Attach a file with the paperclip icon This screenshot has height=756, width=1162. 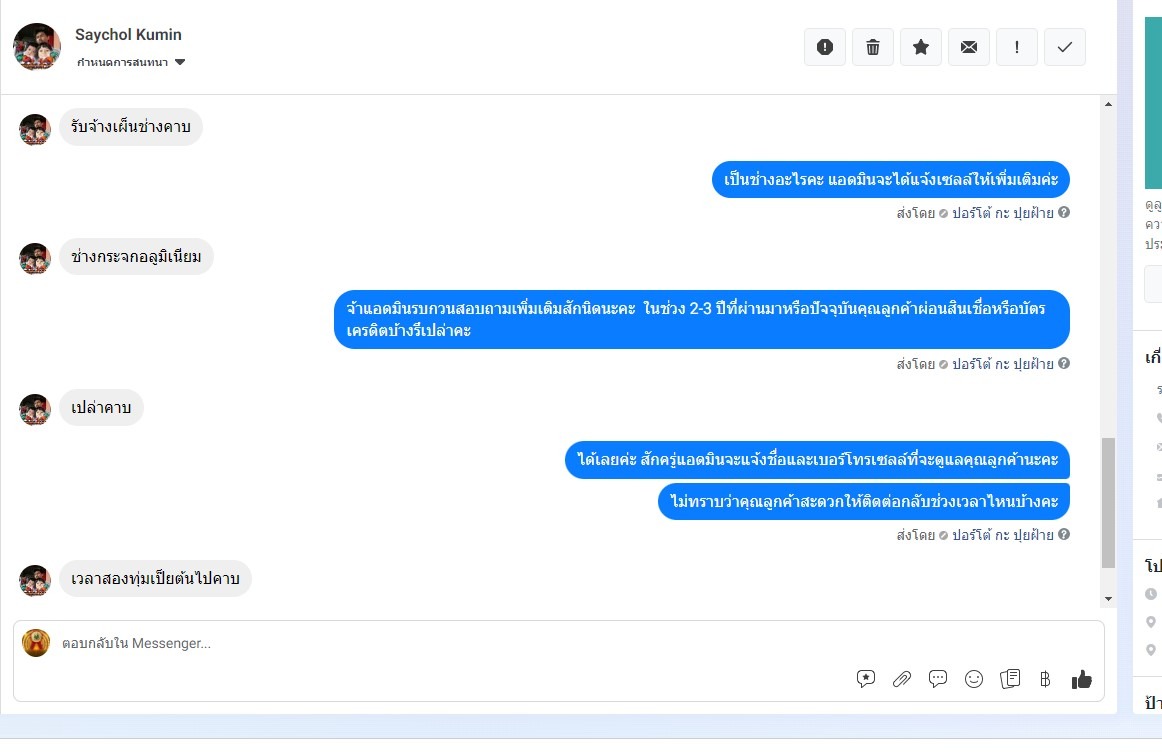(902, 679)
